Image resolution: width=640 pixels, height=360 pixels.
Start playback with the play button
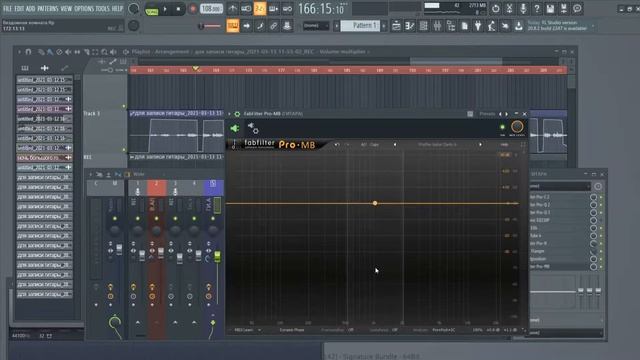[x=165, y=9]
